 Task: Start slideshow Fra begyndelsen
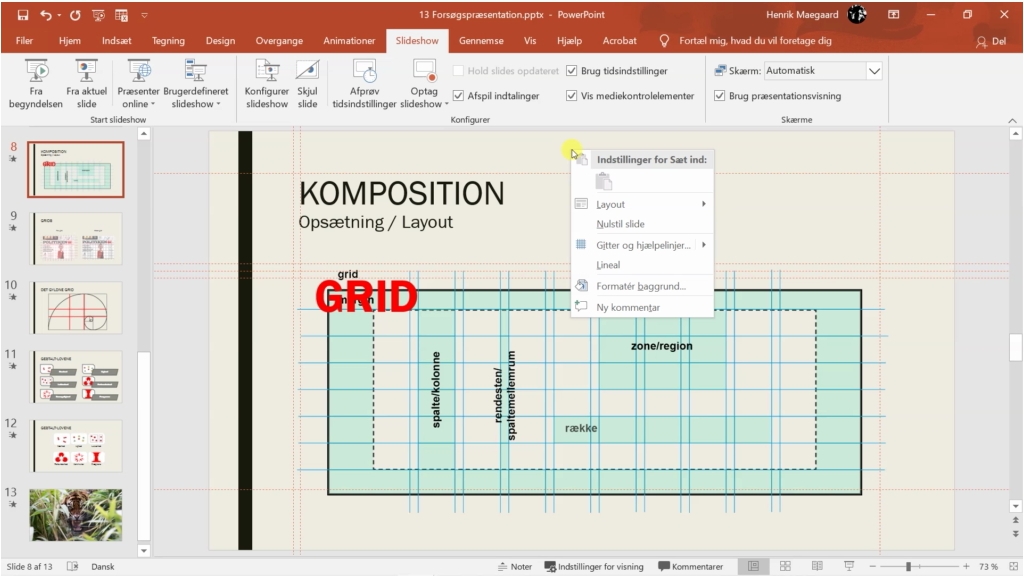36,84
